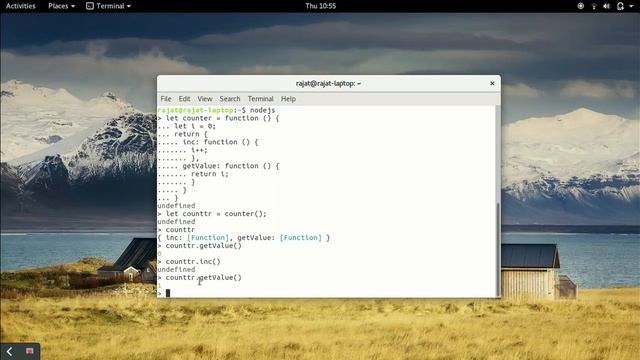Click the Wi-Fi network icon
The width and height of the screenshot is (640, 360).
[x=594, y=6]
